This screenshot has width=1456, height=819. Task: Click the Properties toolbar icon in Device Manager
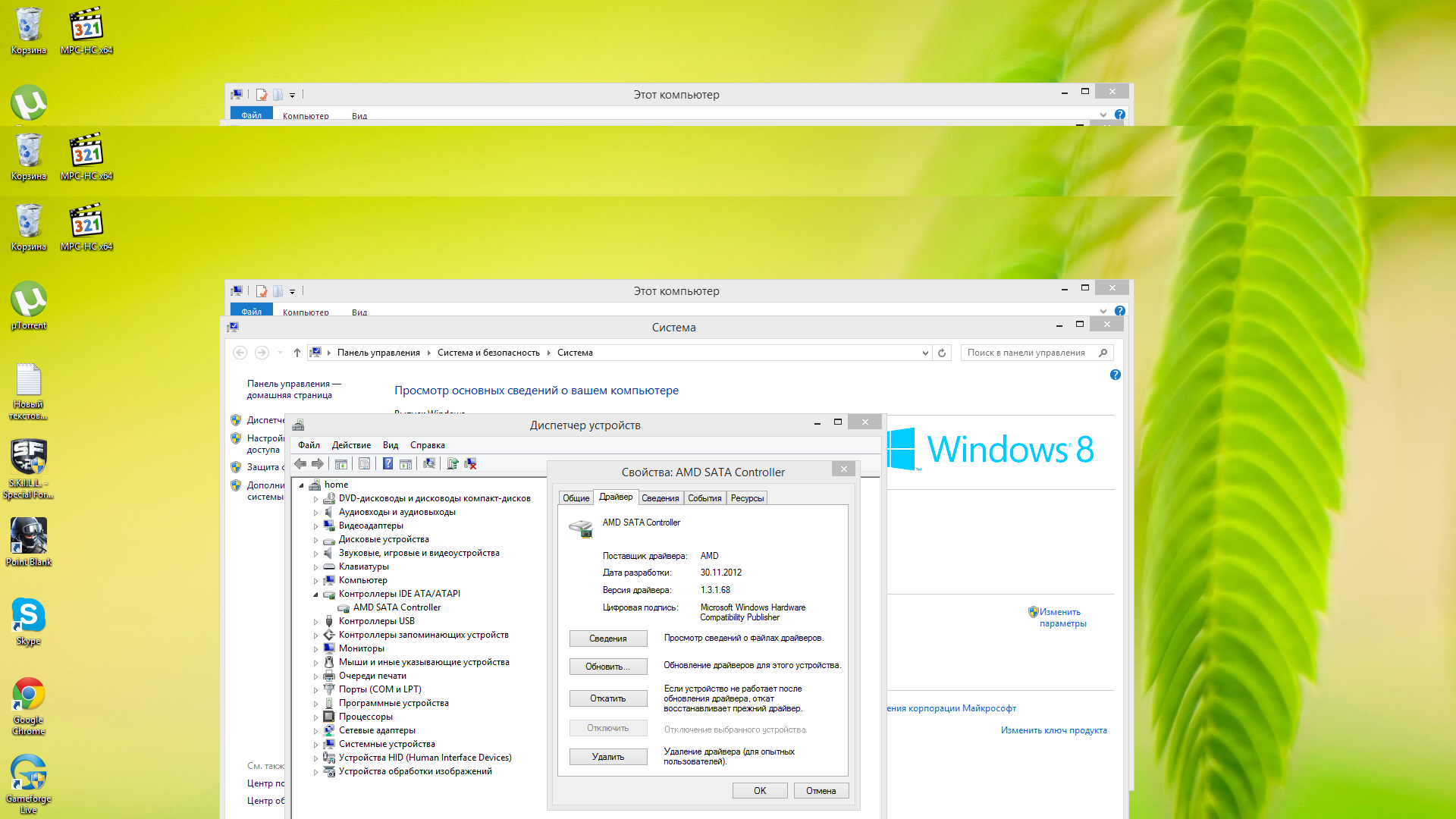pos(364,463)
